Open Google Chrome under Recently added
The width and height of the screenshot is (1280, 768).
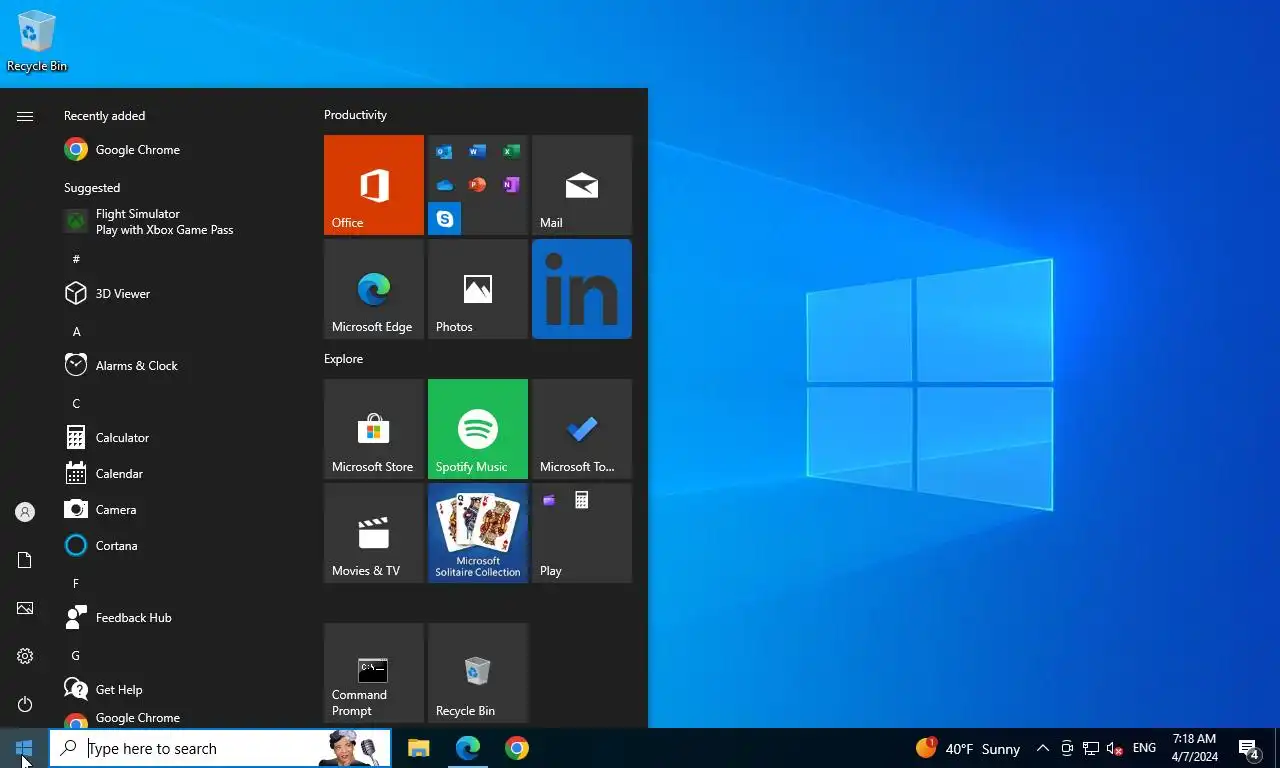[x=180, y=150]
